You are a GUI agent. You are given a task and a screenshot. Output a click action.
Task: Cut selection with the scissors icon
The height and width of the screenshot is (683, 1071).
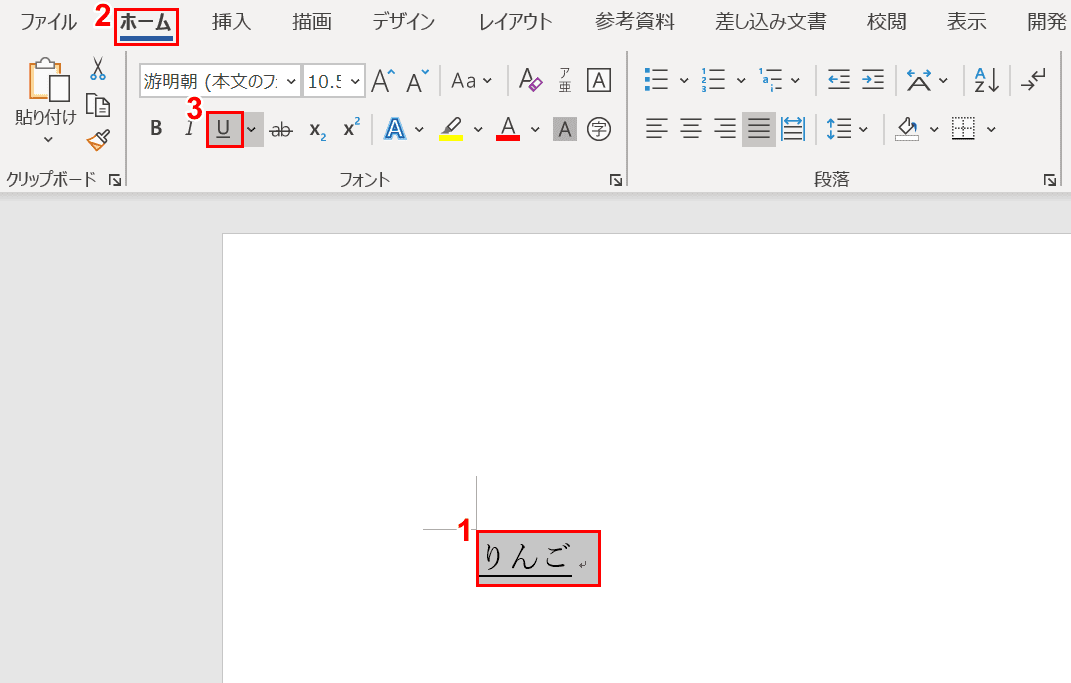pos(98,68)
